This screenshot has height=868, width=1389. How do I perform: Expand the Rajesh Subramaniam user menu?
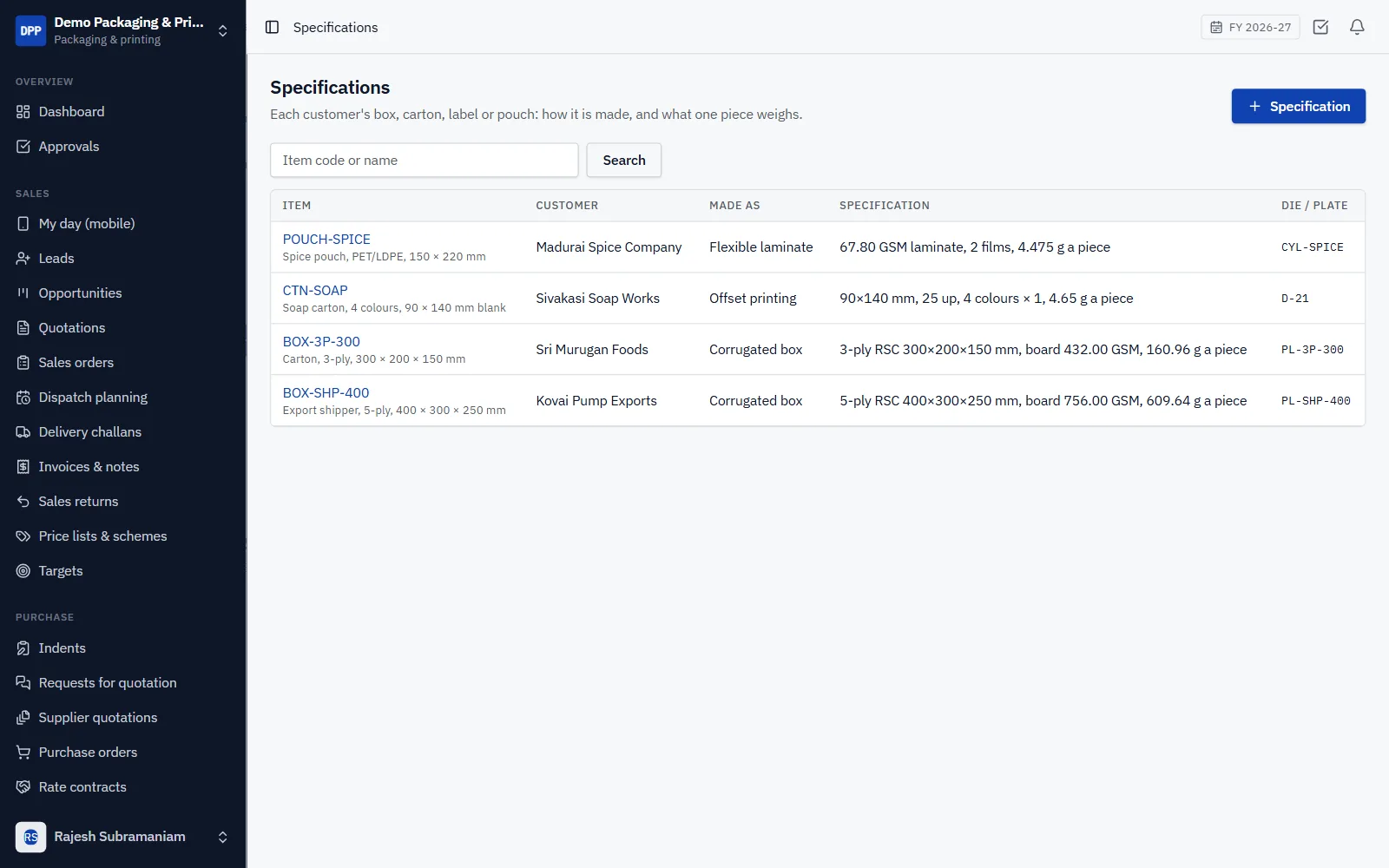point(222,837)
